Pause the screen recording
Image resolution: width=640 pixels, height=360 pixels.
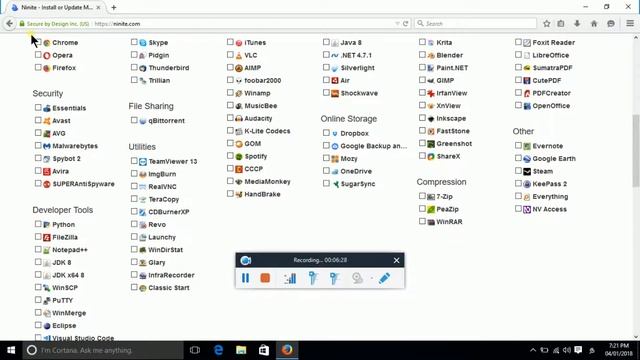(245, 278)
